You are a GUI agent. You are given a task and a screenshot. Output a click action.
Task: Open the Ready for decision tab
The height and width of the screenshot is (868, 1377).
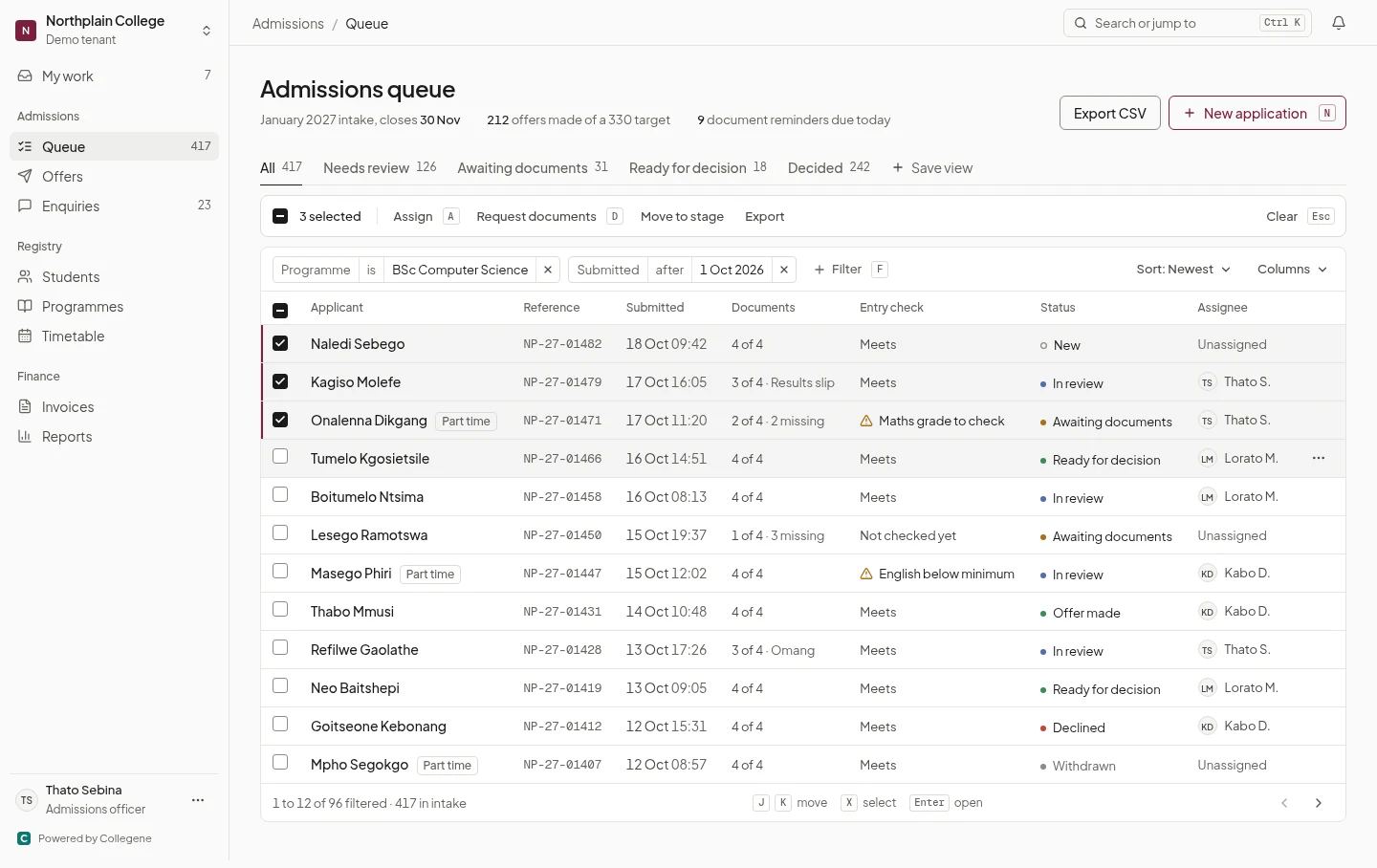pos(698,167)
